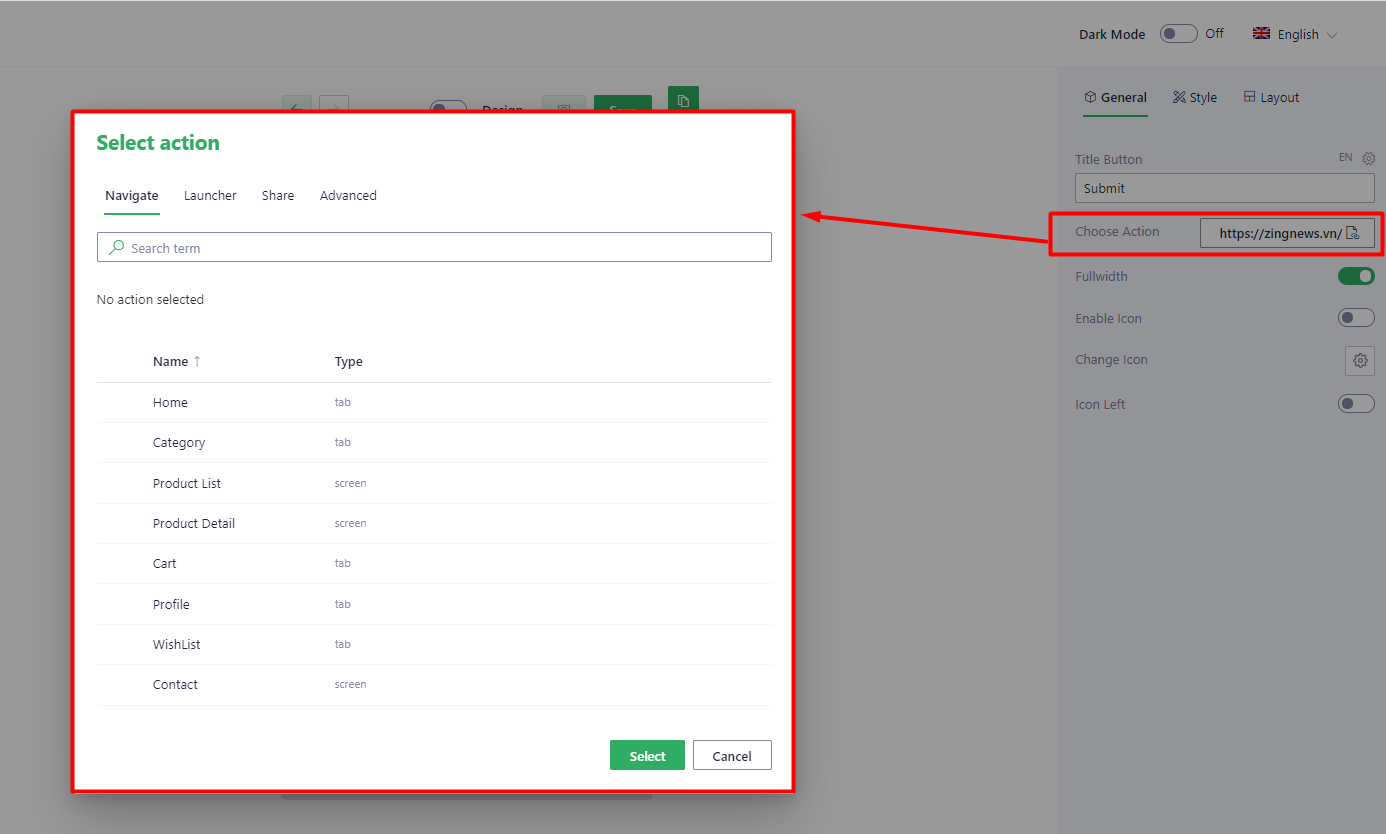Viewport: 1386px width, 834px height.
Task: Turn on the Icon Left toggle
Action: (x=1356, y=403)
